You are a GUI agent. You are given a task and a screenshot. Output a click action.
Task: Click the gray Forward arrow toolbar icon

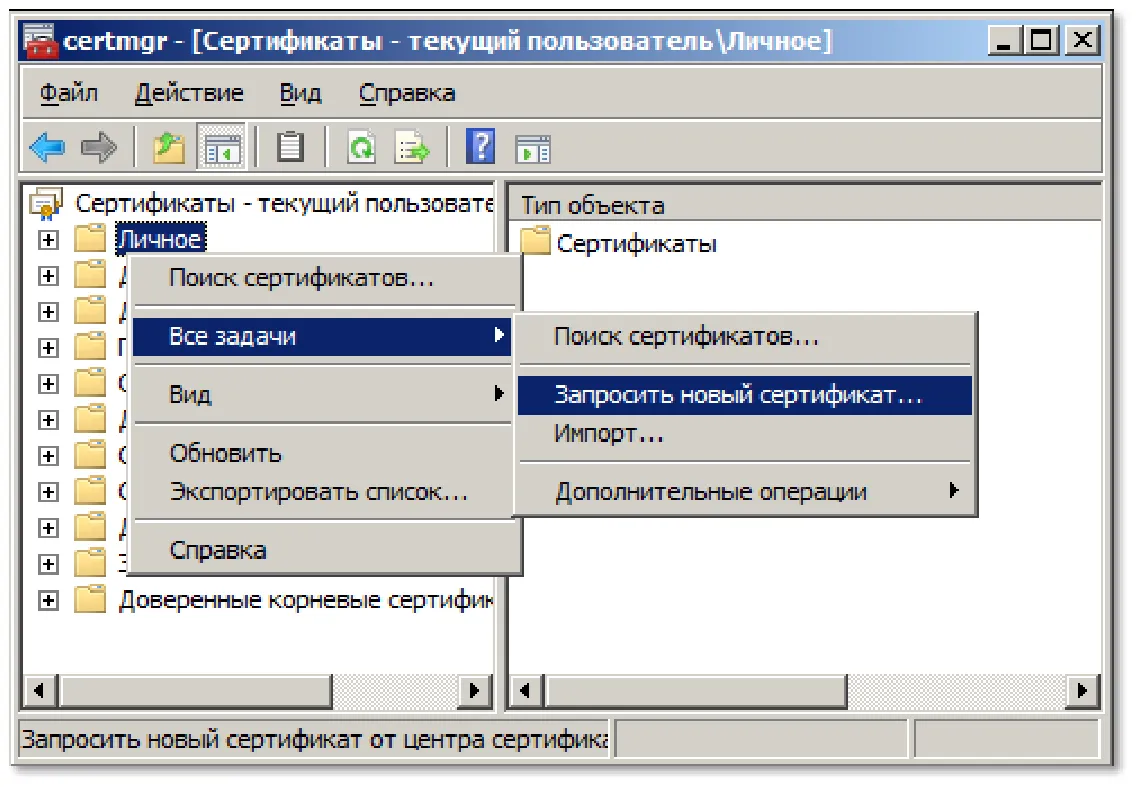pyautogui.click(x=99, y=147)
